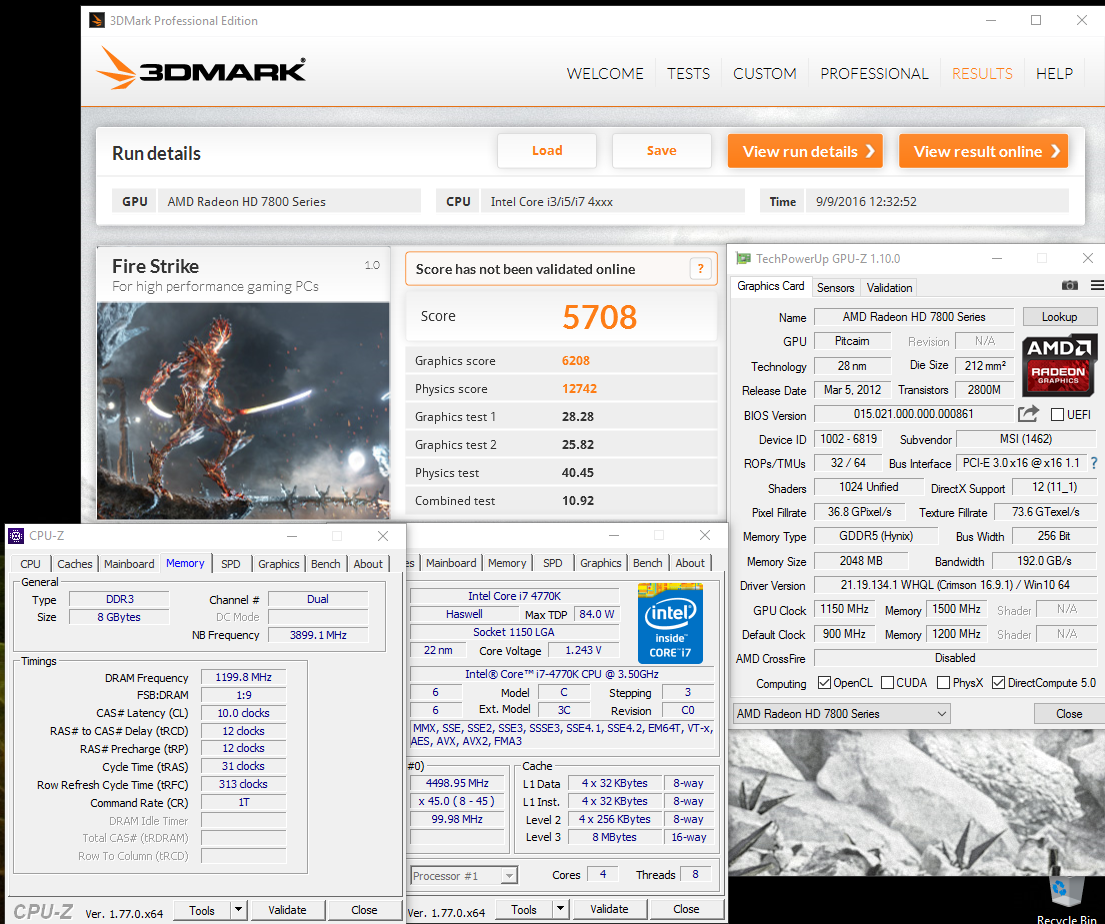Viewport: 1105px width, 924px height.
Task: Switch to CPU tab in CPU-Z Memory window
Action: (x=30, y=564)
